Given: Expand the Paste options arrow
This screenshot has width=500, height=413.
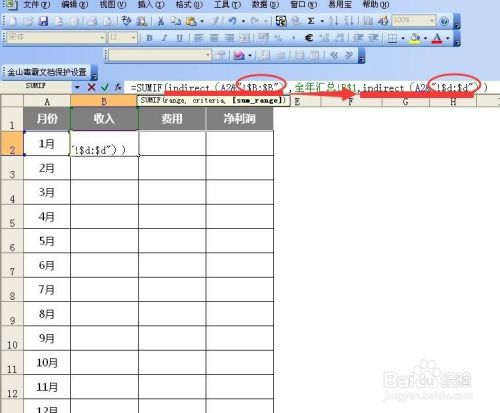Looking at the screenshot, I should click(202, 21).
